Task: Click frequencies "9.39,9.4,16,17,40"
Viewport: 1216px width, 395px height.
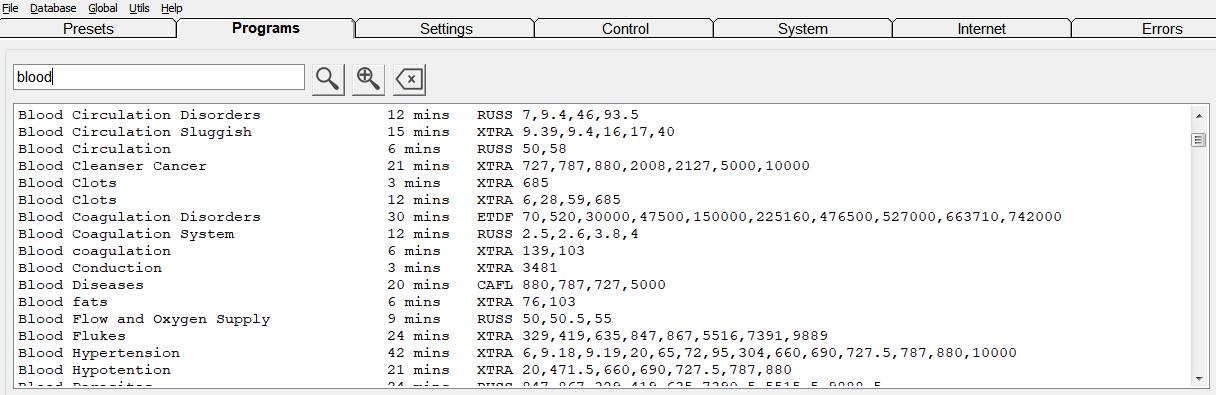Action: (x=598, y=132)
